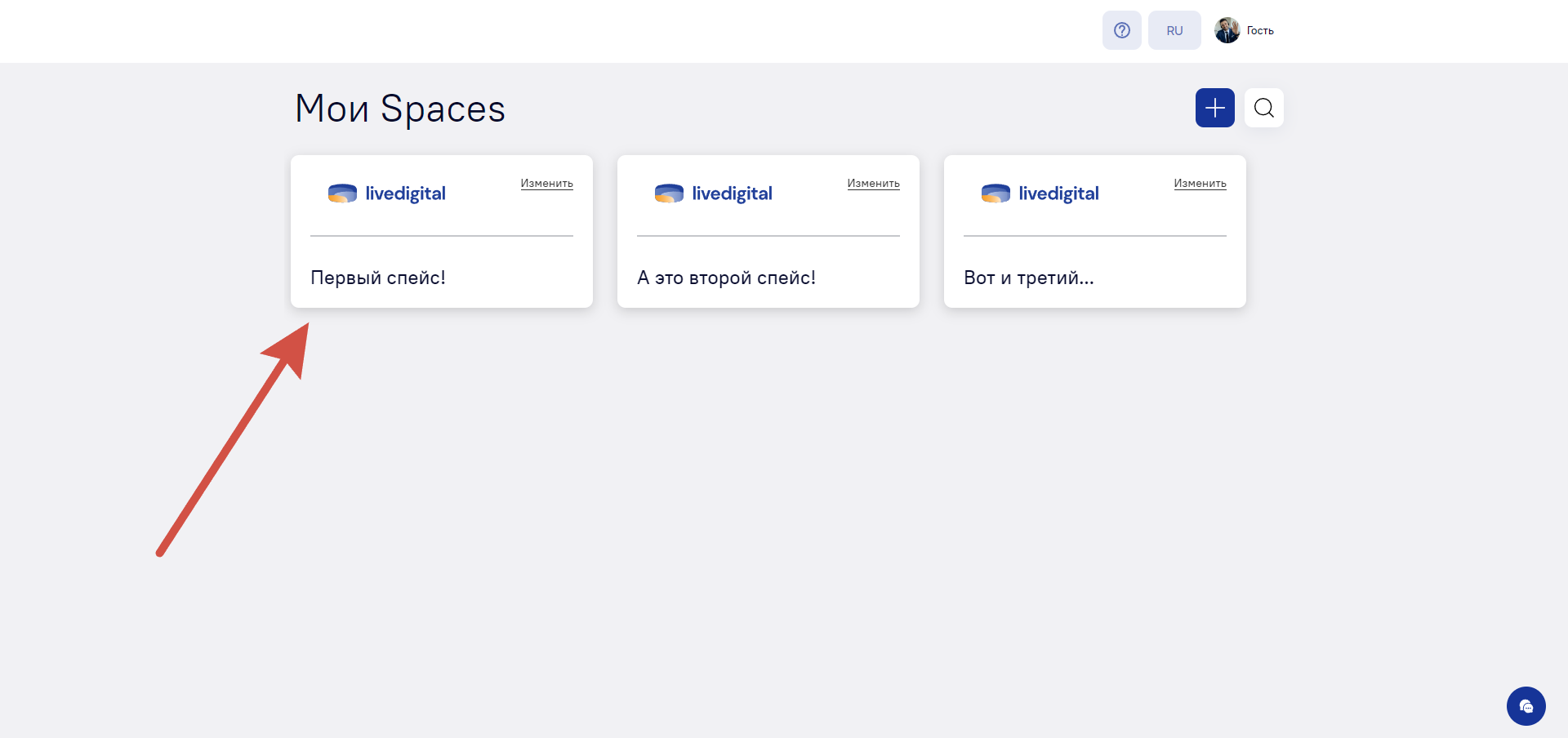Open the guest profile avatar
1568x738 pixels.
pyautogui.click(x=1227, y=30)
